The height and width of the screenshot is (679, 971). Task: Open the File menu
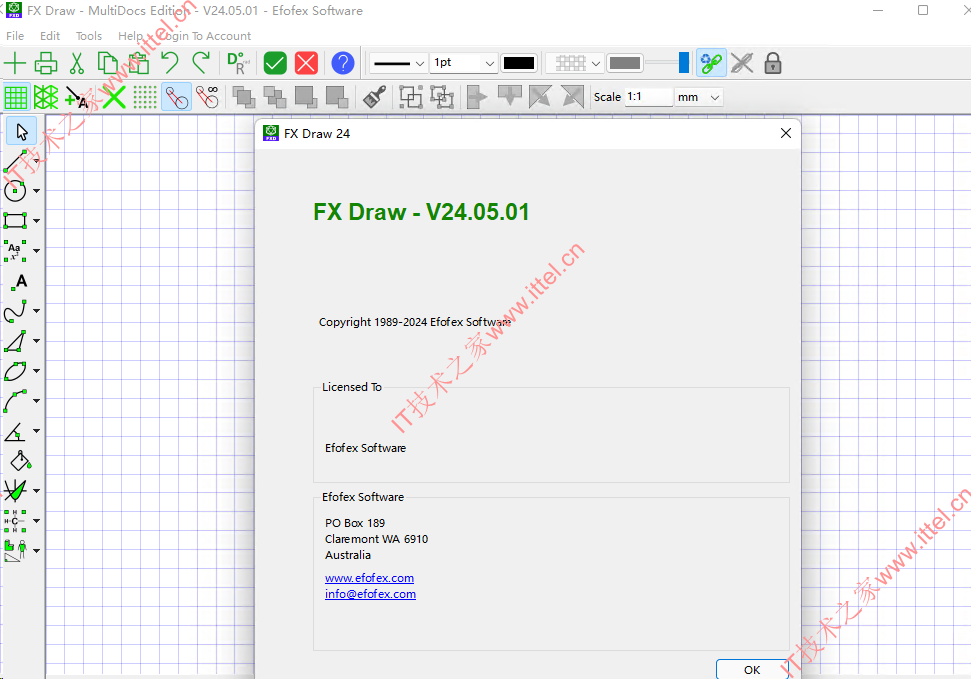[x=15, y=36]
